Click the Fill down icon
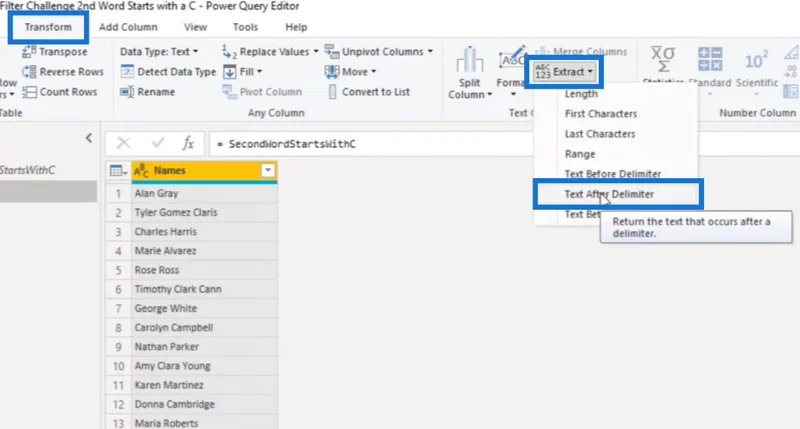The height and width of the screenshot is (429, 800). pyautogui.click(x=230, y=71)
